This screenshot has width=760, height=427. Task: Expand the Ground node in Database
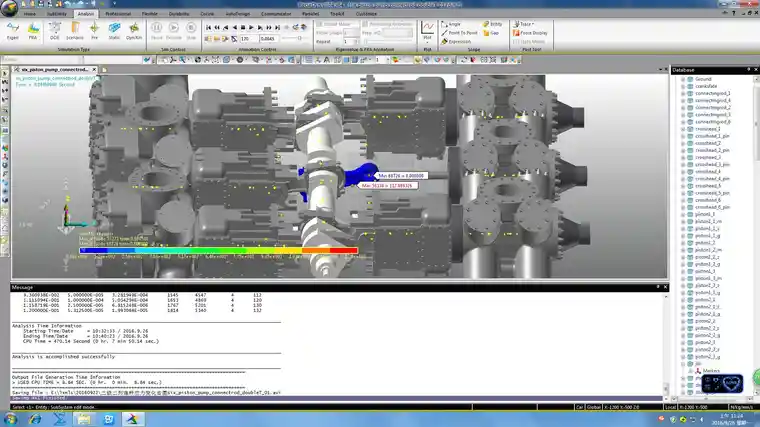683,79
